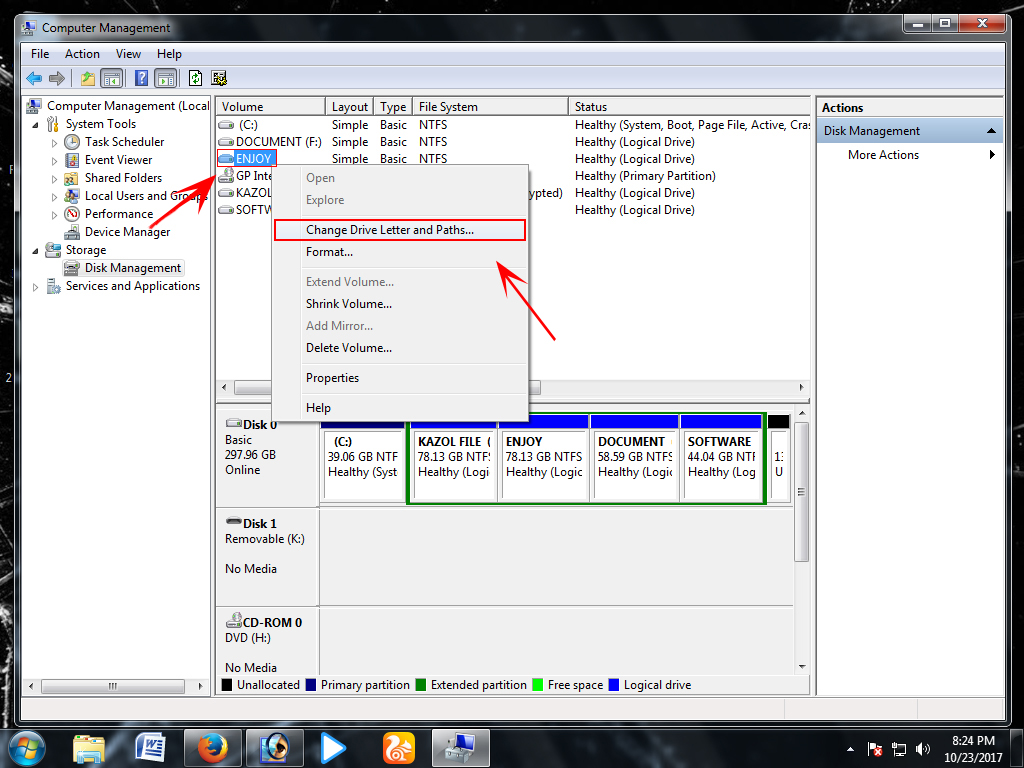Click the Layout column header
This screenshot has height=768, width=1024.
[349, 106]
